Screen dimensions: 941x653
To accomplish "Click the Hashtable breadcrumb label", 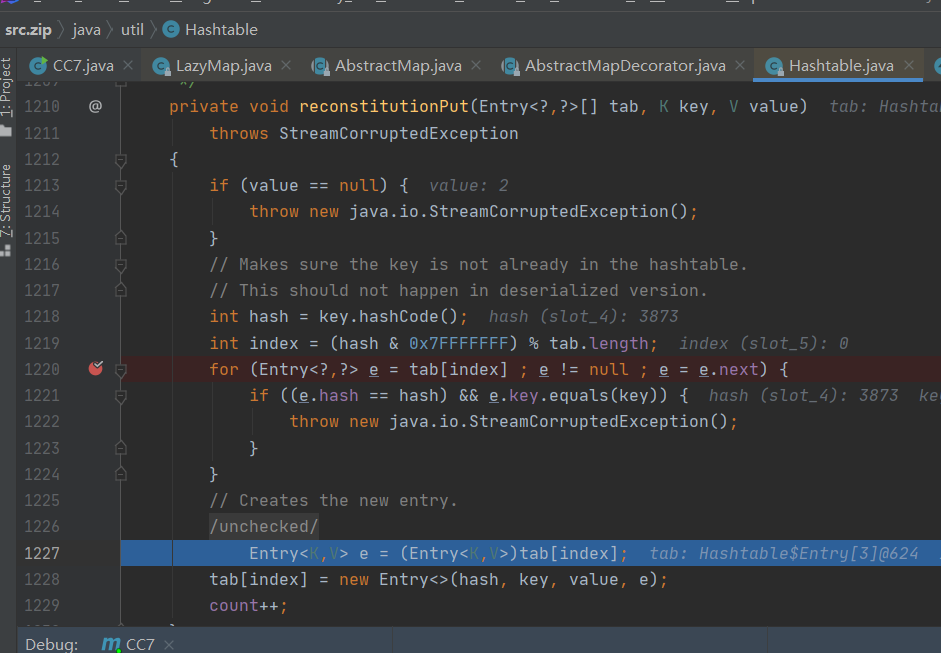I will (x=221, y=29).
